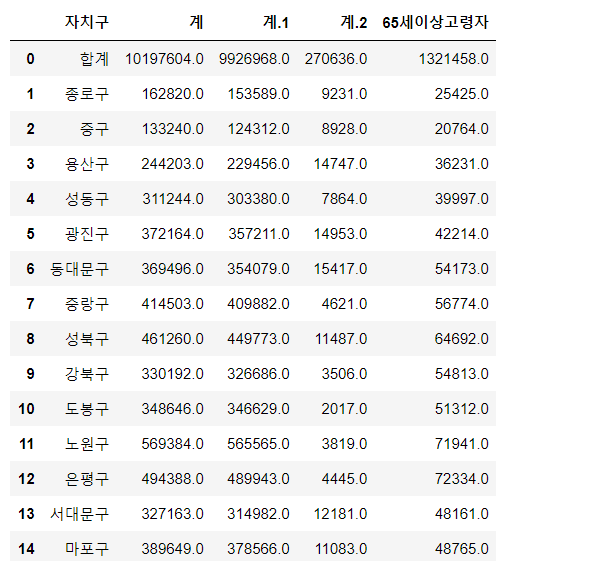The image size is (605, 561).
Task: Select the 서대문구 cell
Action: coord(79,514)
